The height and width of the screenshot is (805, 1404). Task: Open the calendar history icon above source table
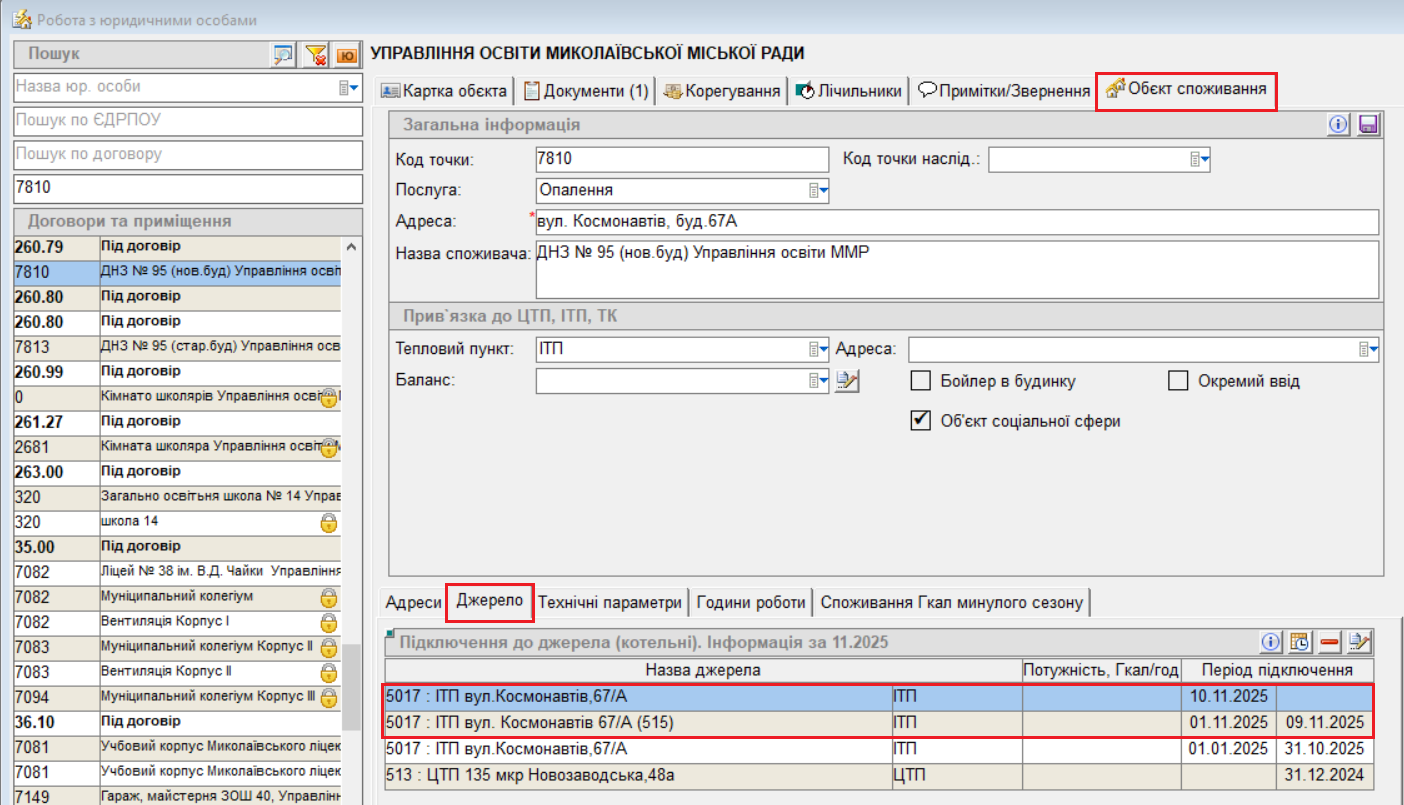[1300, 642]
